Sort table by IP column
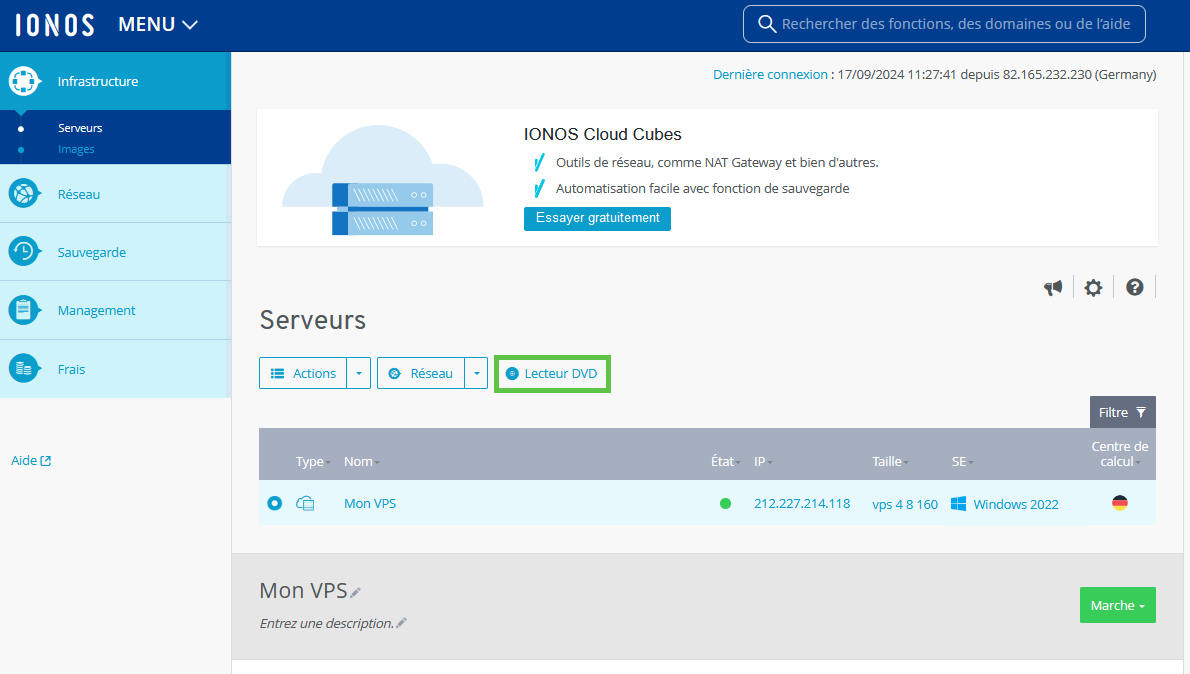Viewport: 1190px width, 674px height. coord(763,461)
